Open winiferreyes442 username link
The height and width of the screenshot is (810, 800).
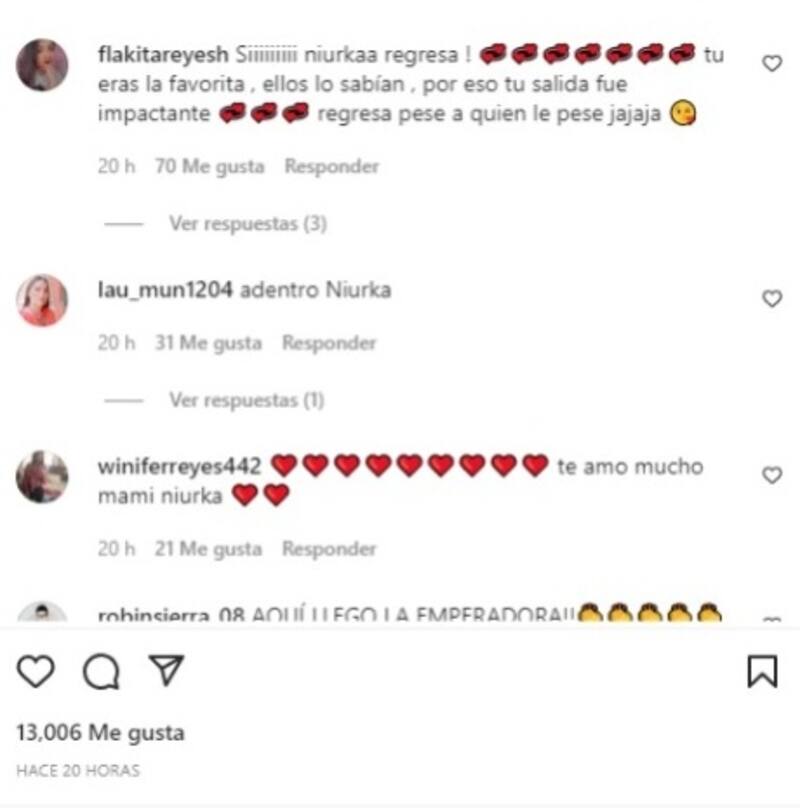click(x=179, y=466)
